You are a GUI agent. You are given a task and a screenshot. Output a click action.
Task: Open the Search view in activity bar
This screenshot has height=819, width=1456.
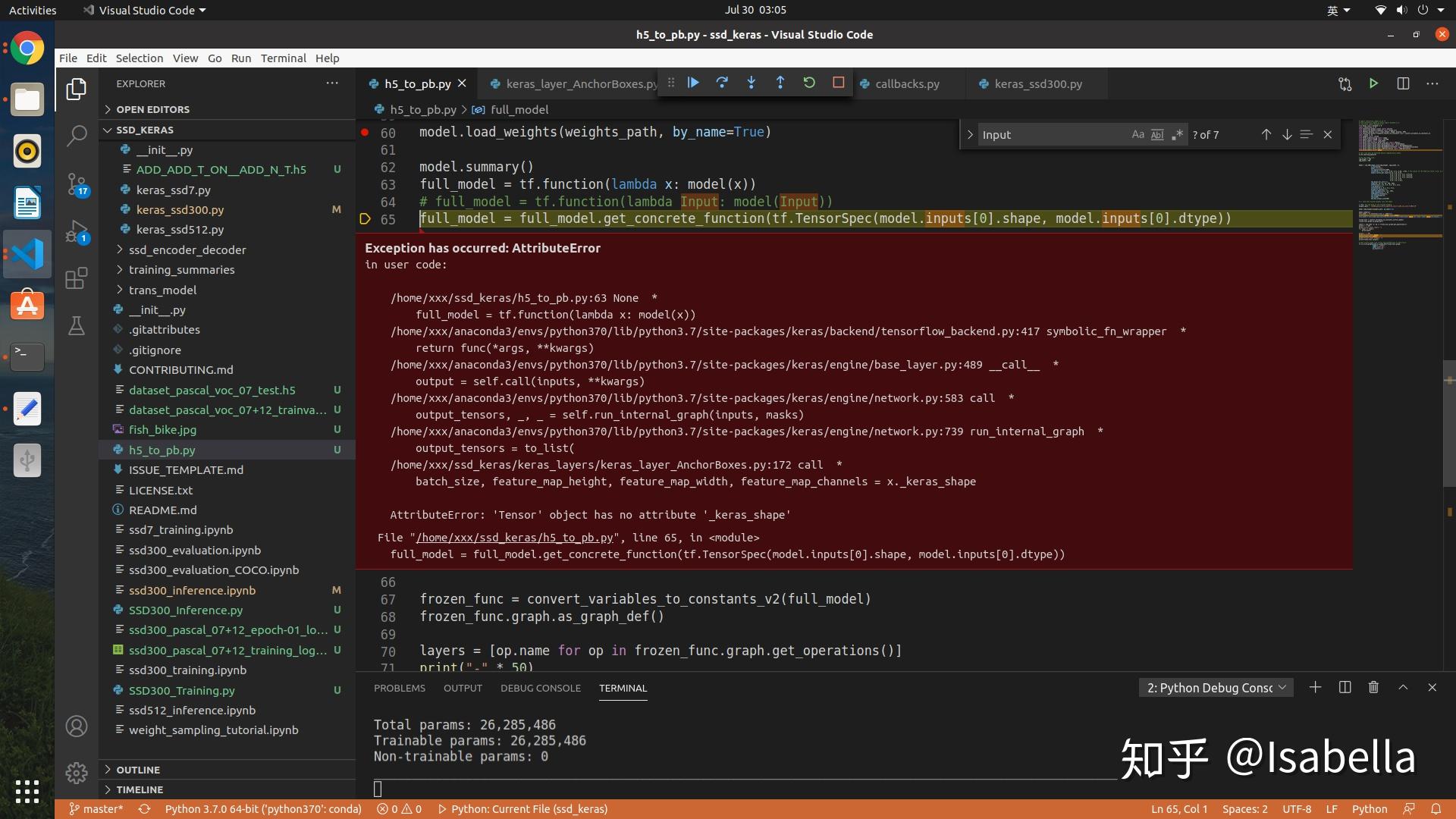(77, 136)
